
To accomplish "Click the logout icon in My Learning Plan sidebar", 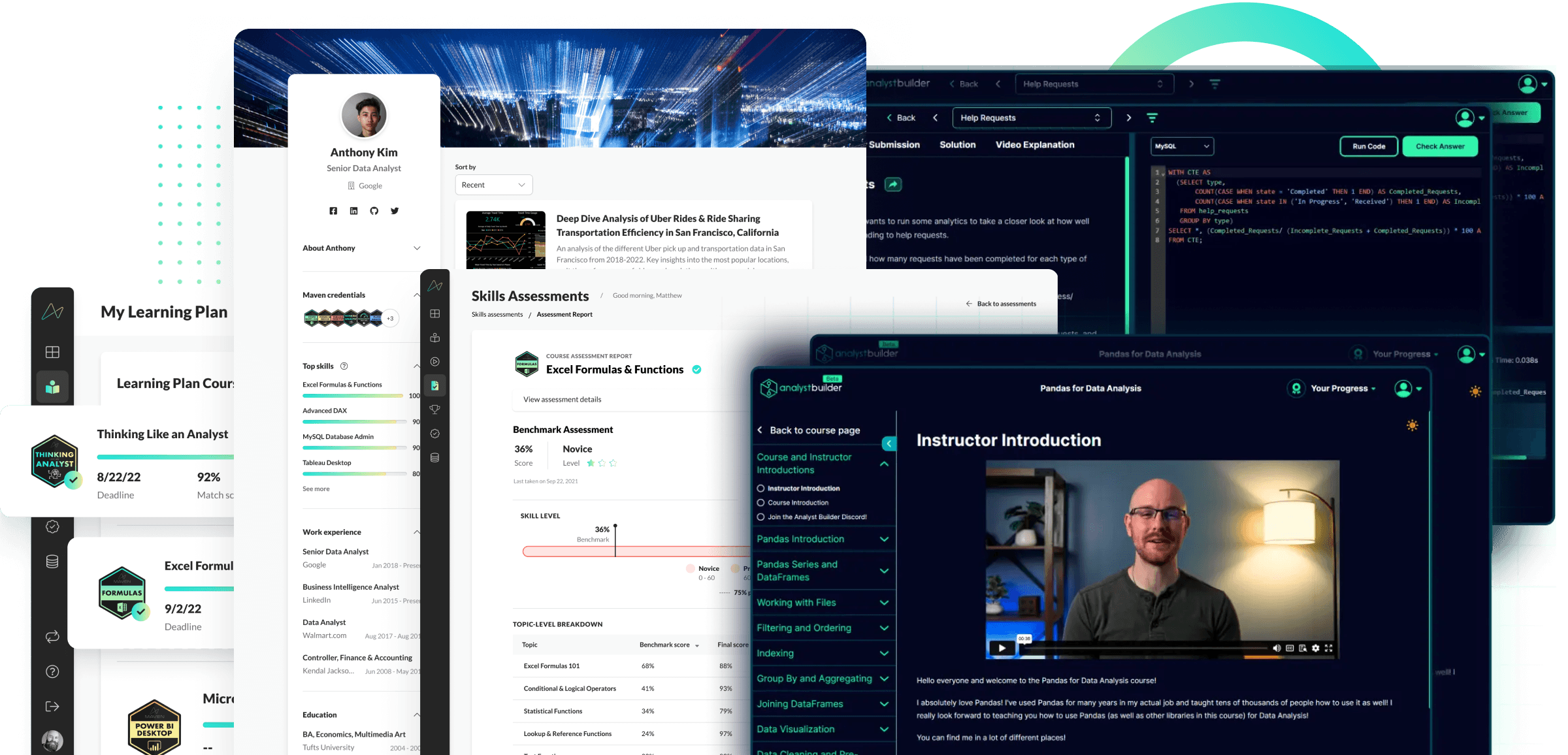I will pos(52,706).
